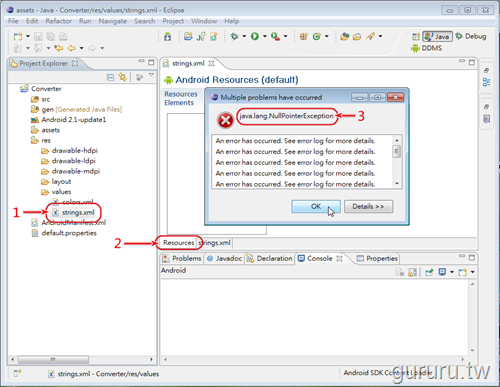Click the New file toolbar icon

(18, 37)
